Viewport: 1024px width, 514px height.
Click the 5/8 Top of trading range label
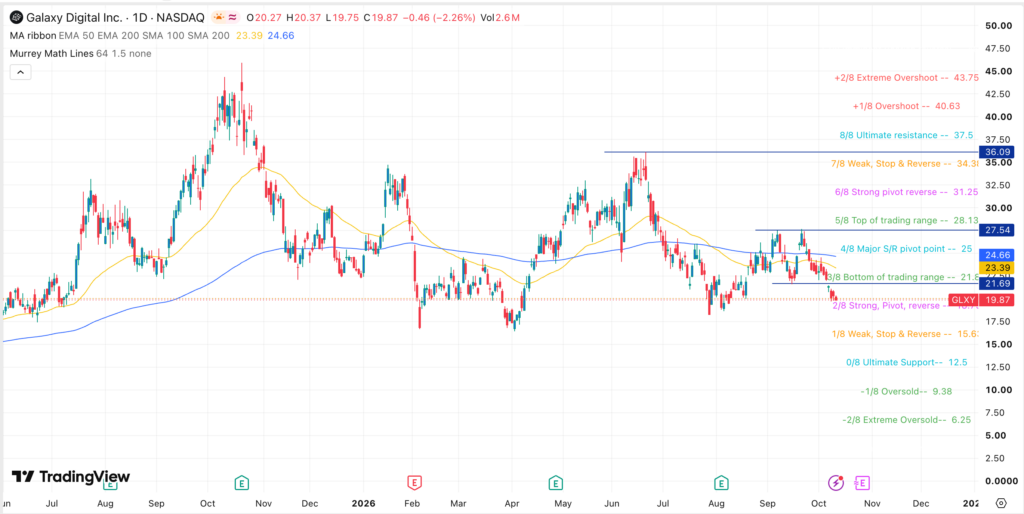point(906,220)
